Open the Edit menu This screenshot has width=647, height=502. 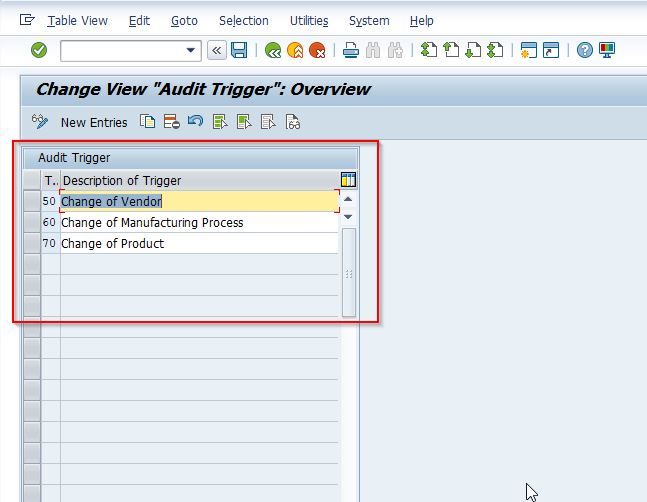point(139,21)
